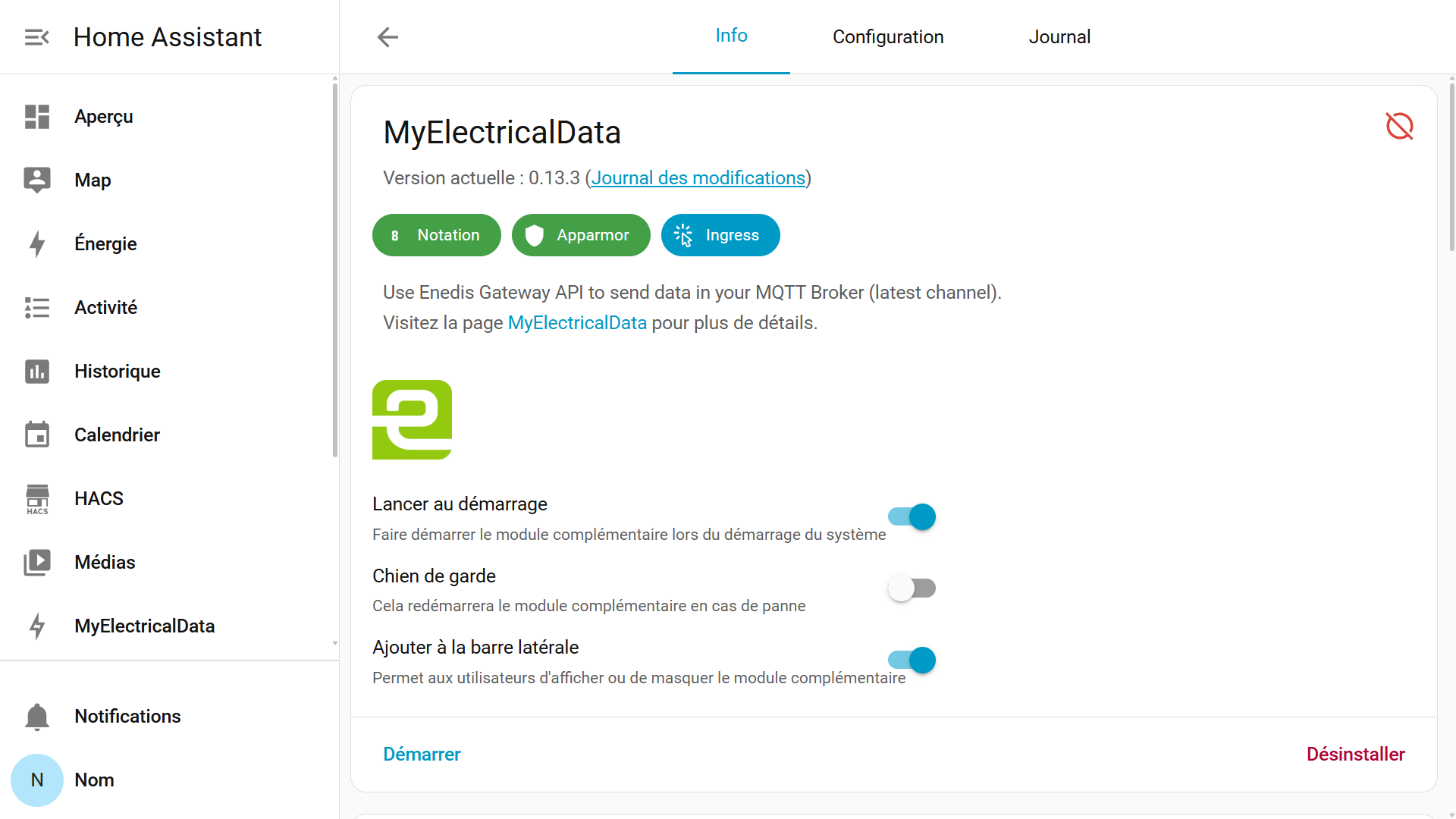Switch to the Configuration tab
Image resolution: width=1456 pixels, height=819 pixels.
click(x=888, y=37)
